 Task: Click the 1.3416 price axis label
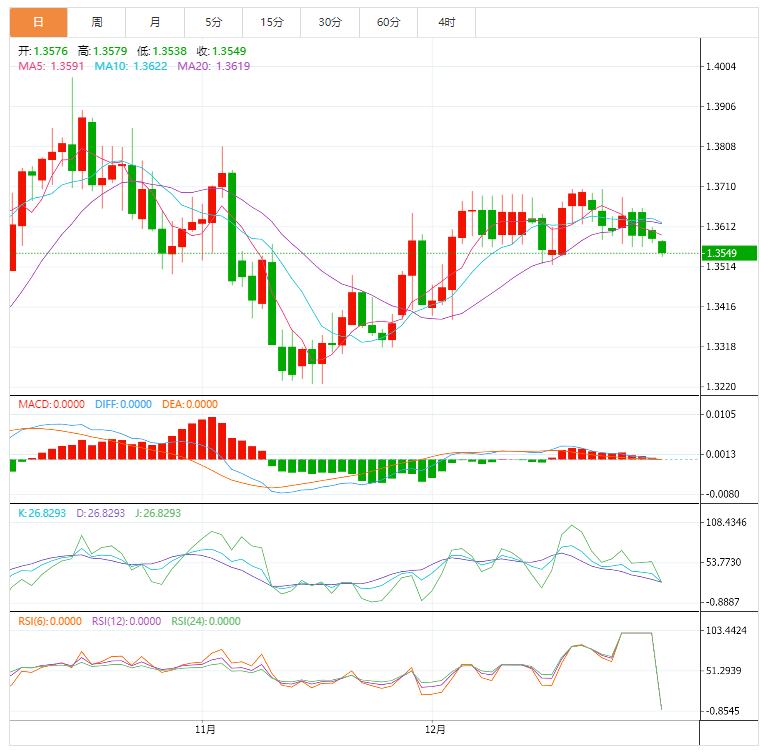pos(720,307)
